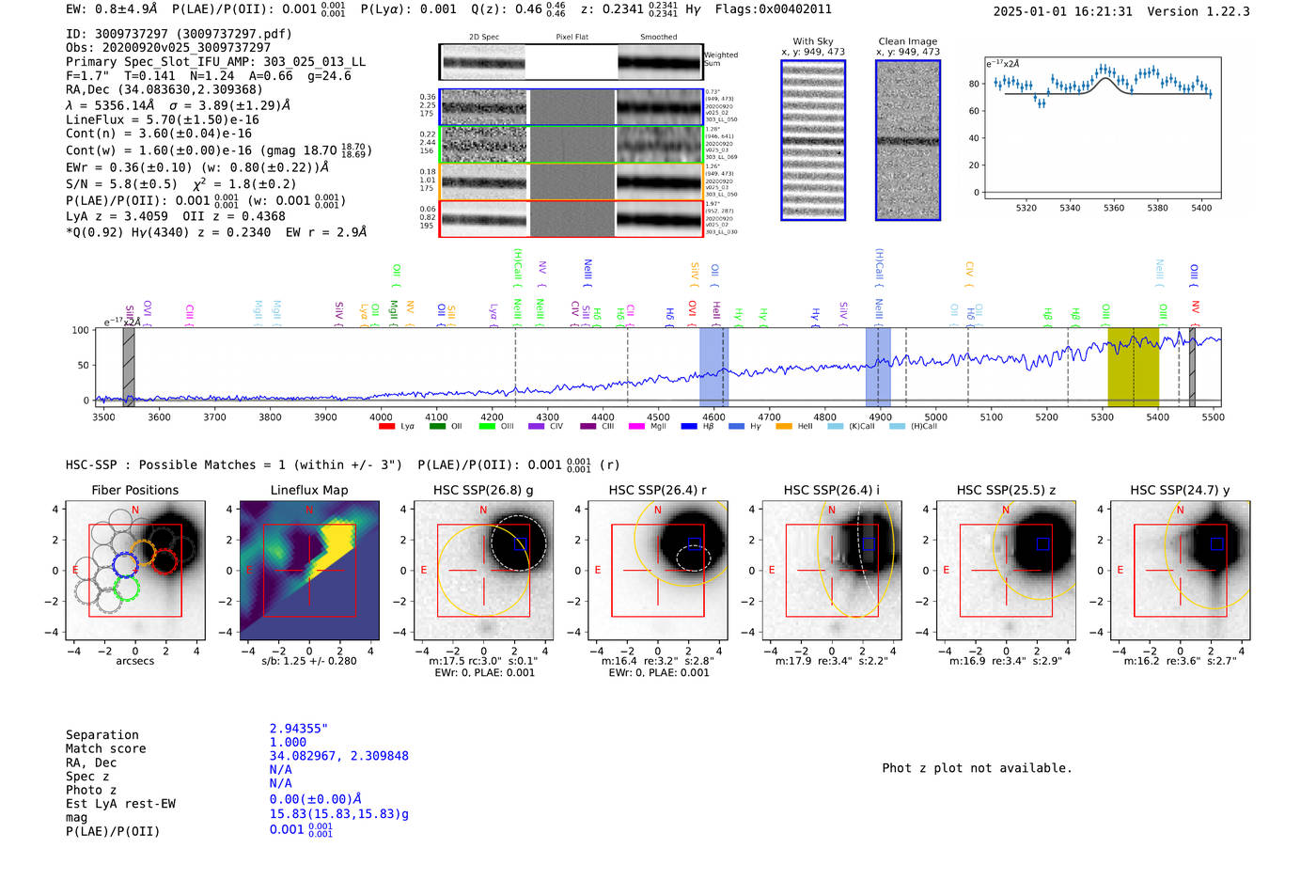Select the green-bordered 2D spectrum fiber row
This screenshot has width=1316, height=896.
pyautogui.click(x=572, y=144)
